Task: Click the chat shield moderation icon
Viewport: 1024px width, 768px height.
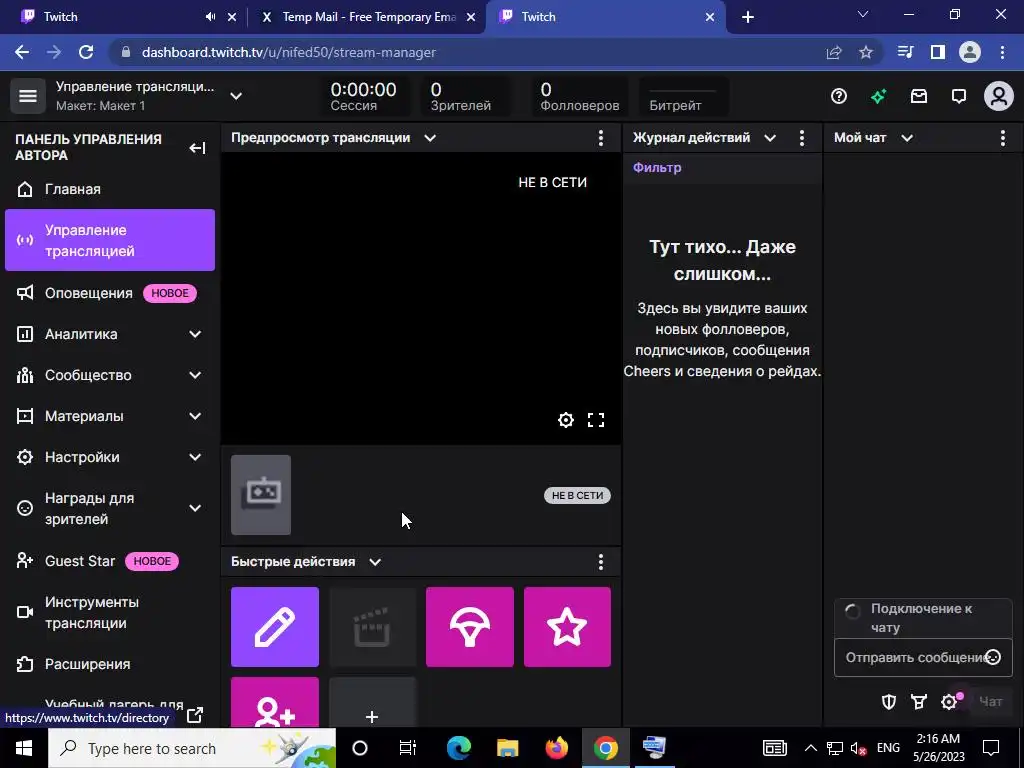Action: (888, 702)
